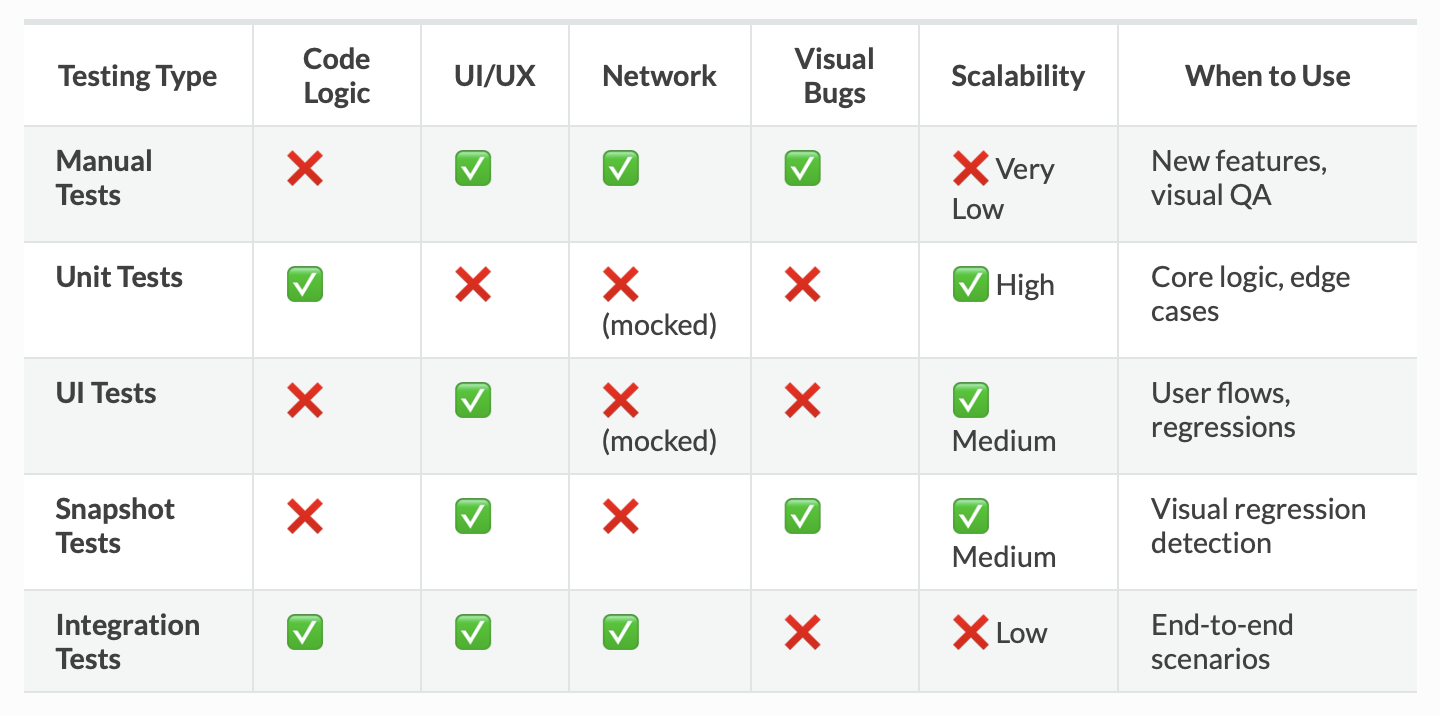Select the Visual Bugs column header
Image resolution: width=1440 pixels, height=716 pixels.
[835, 76]
